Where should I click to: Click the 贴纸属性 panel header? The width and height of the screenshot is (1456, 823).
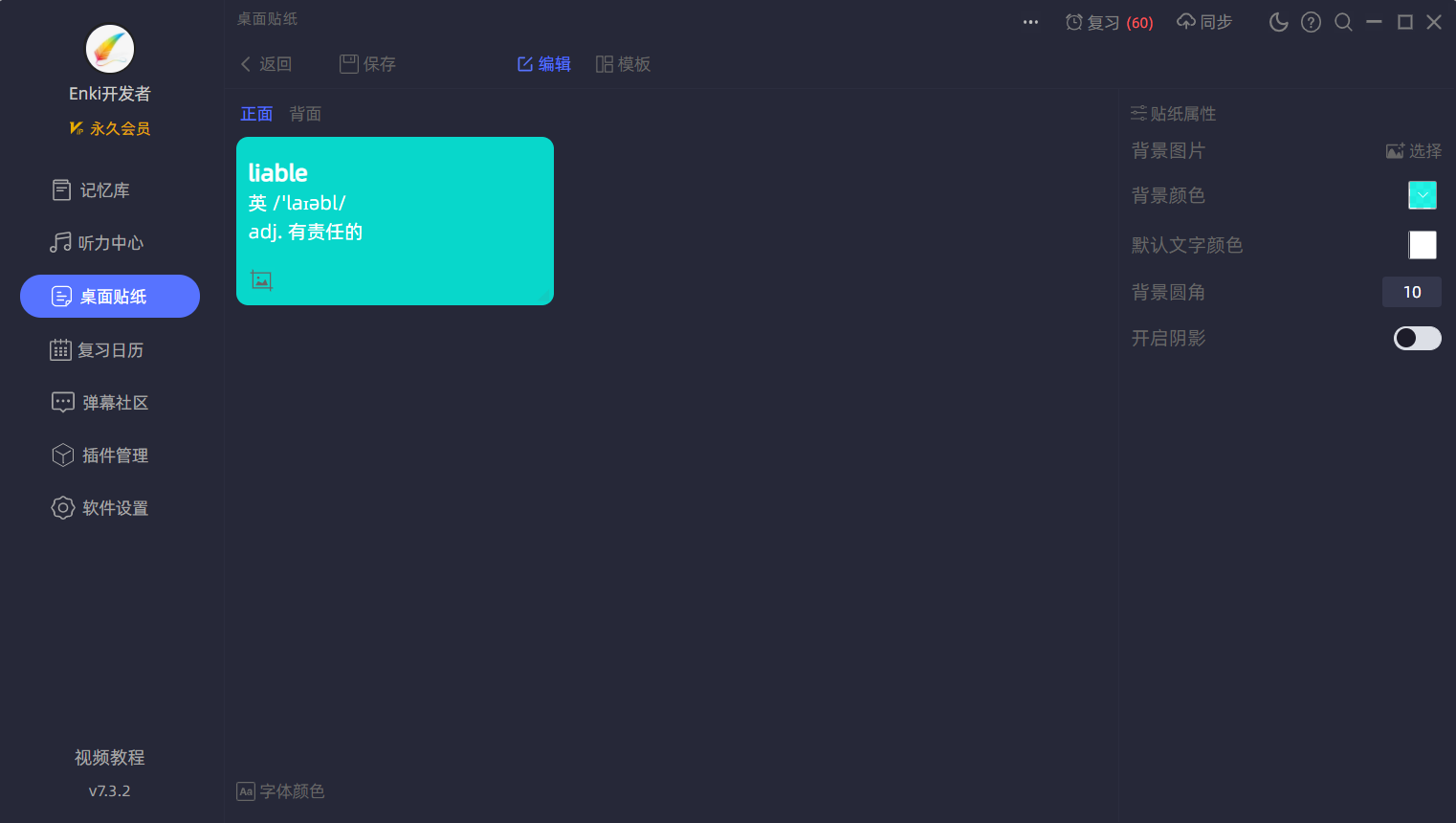pos(1174,114)
